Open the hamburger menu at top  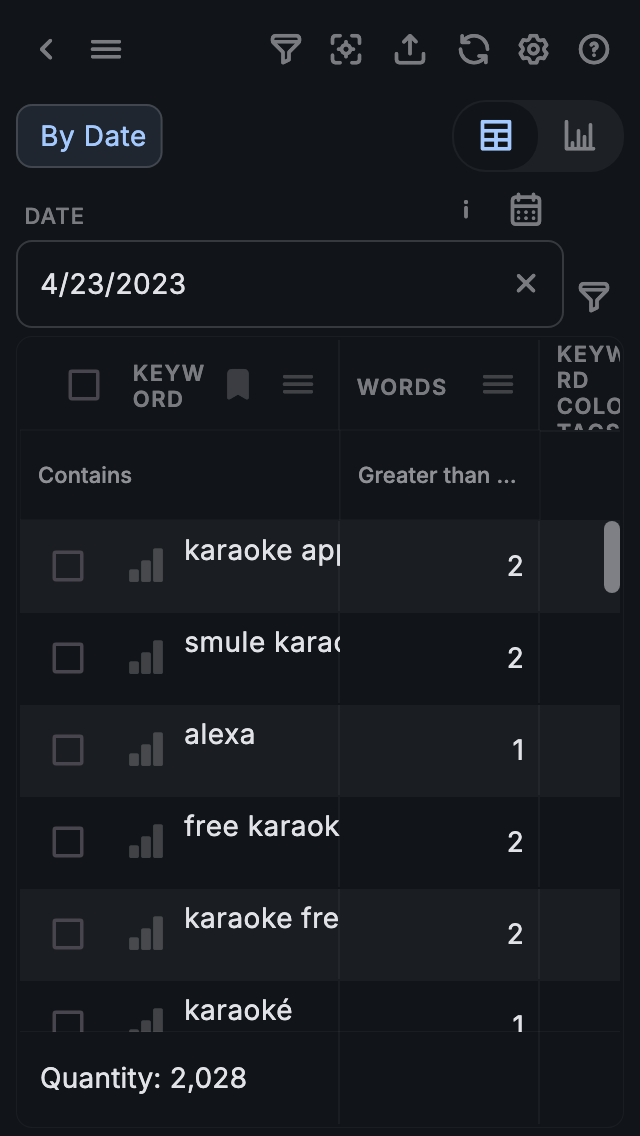pos(106,49)
